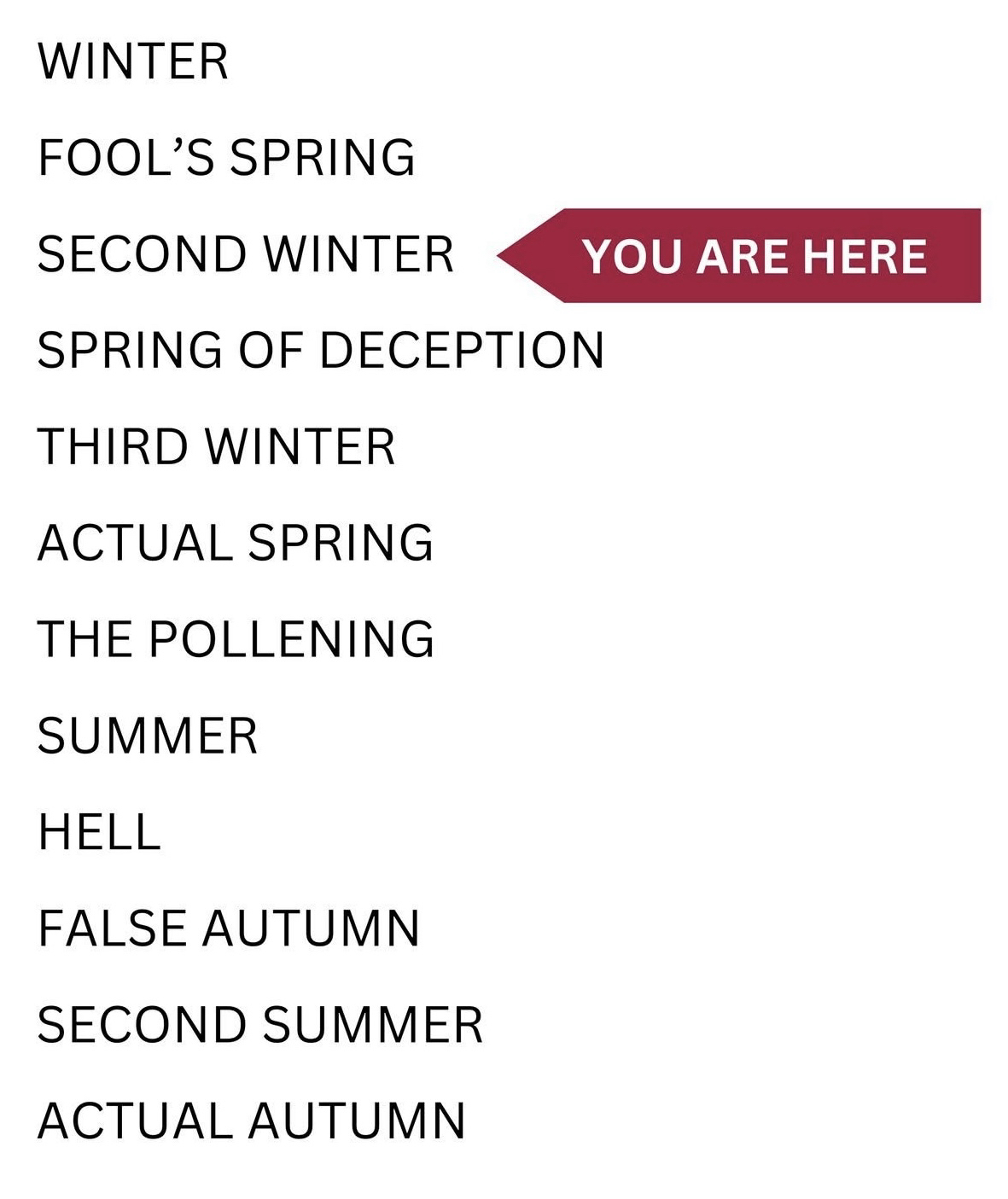Select the HELL entry
This screenshot has height=1199, width=1008.
99,832
